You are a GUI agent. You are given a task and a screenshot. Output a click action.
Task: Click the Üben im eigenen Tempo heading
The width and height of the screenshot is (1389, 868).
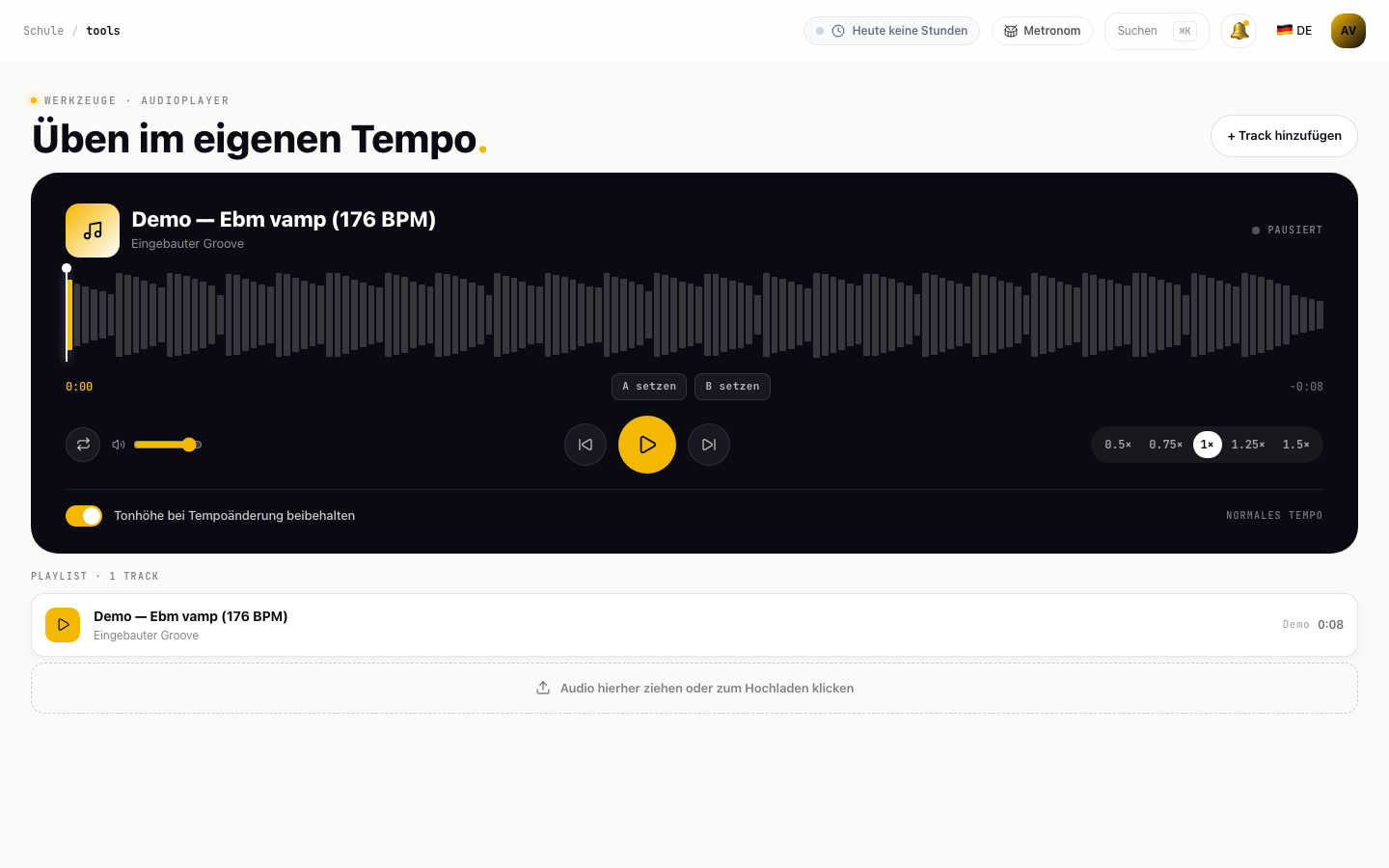coord(259,139)
